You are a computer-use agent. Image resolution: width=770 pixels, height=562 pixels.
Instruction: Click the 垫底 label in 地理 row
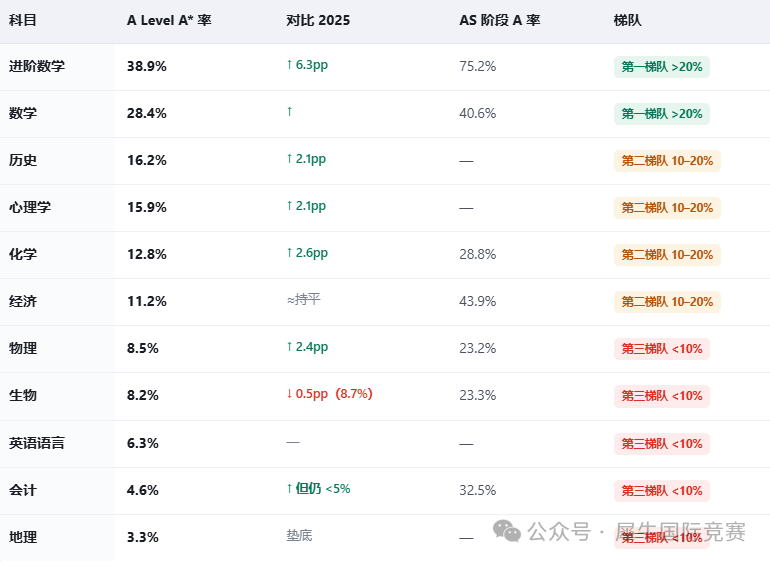coord(299,535)
